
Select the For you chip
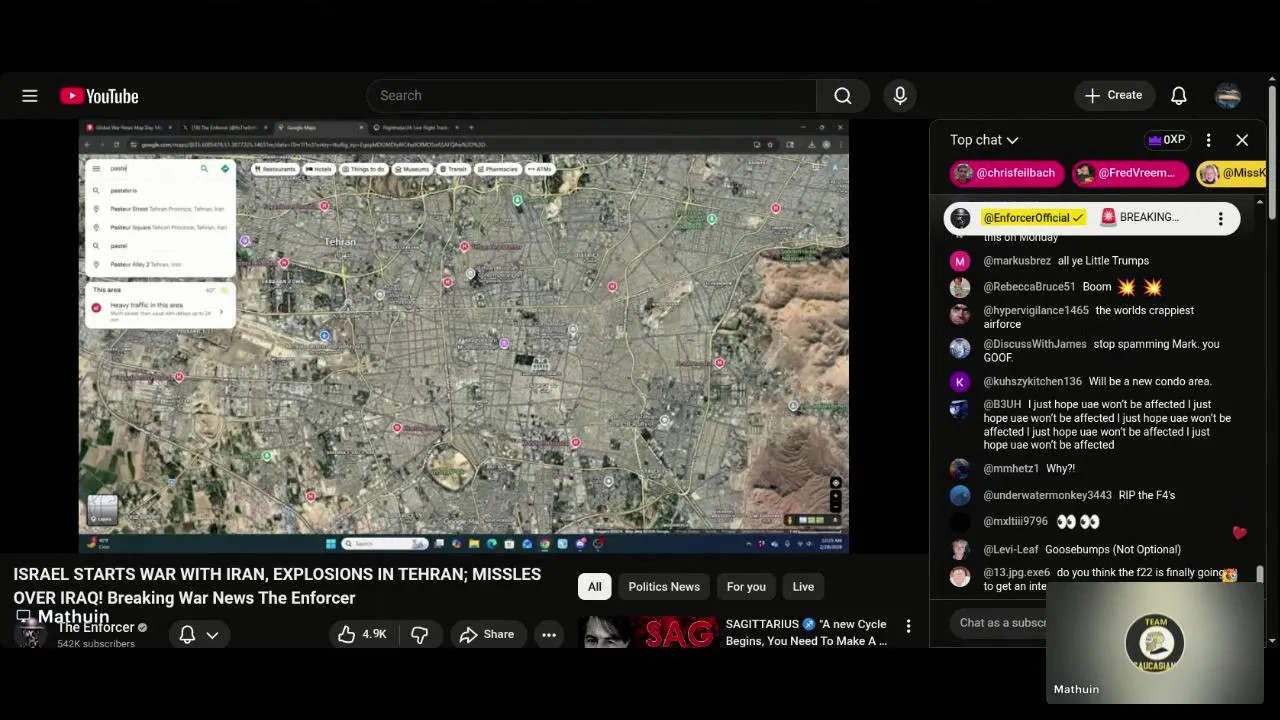click(x=746, y=587)
